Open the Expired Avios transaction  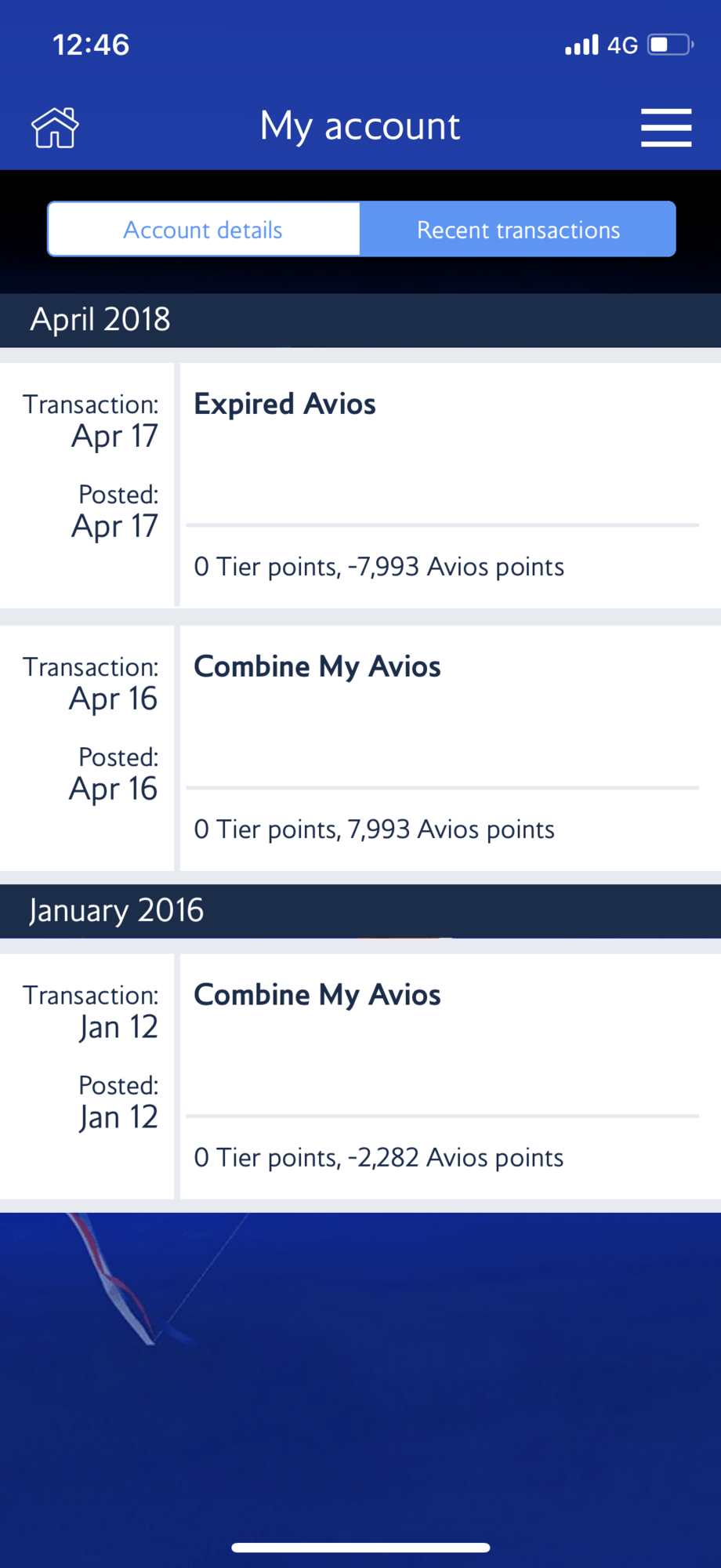tap(284, 405)
